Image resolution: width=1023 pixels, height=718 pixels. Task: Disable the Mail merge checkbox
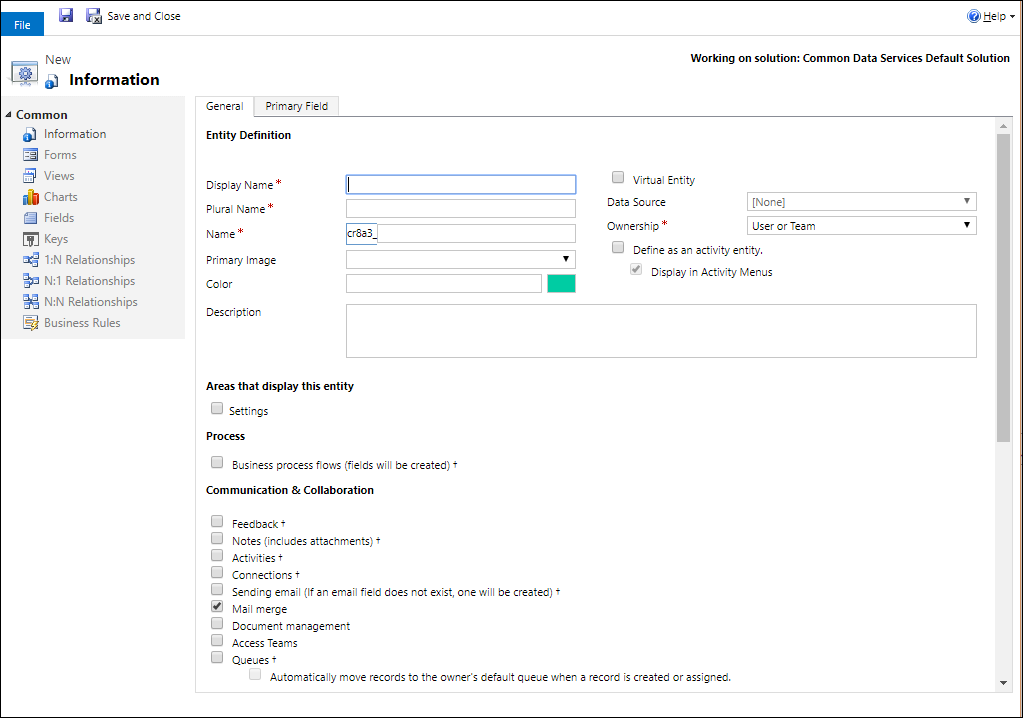pos(217,605)
